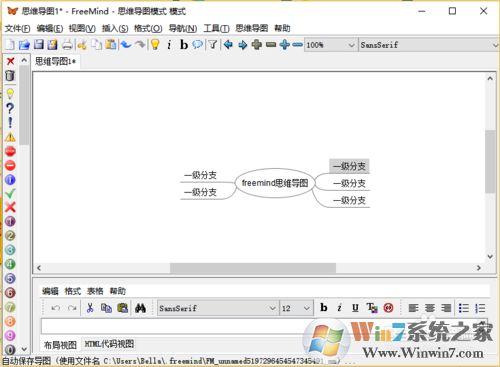
Task: Click the filter funnel icon
Action: click(x=213, y=44)
